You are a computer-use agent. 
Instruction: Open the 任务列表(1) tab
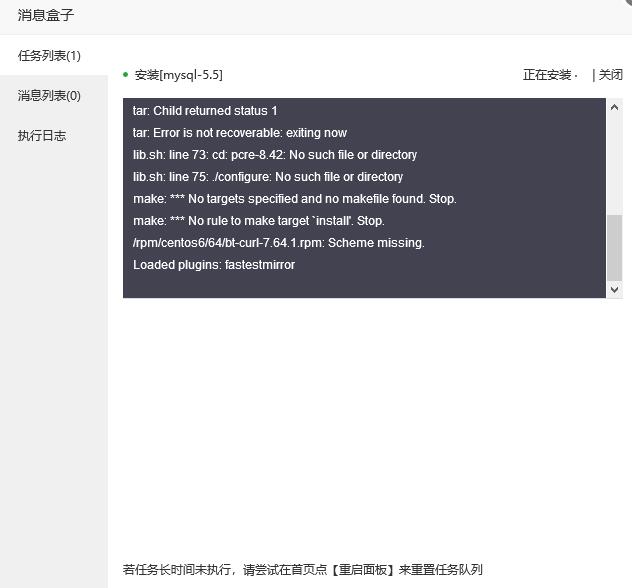(x=49, y=56)
